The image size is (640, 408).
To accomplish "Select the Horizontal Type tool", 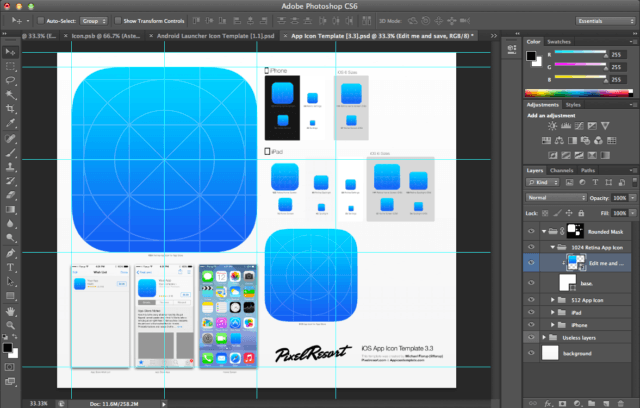I will coord(9,267).
